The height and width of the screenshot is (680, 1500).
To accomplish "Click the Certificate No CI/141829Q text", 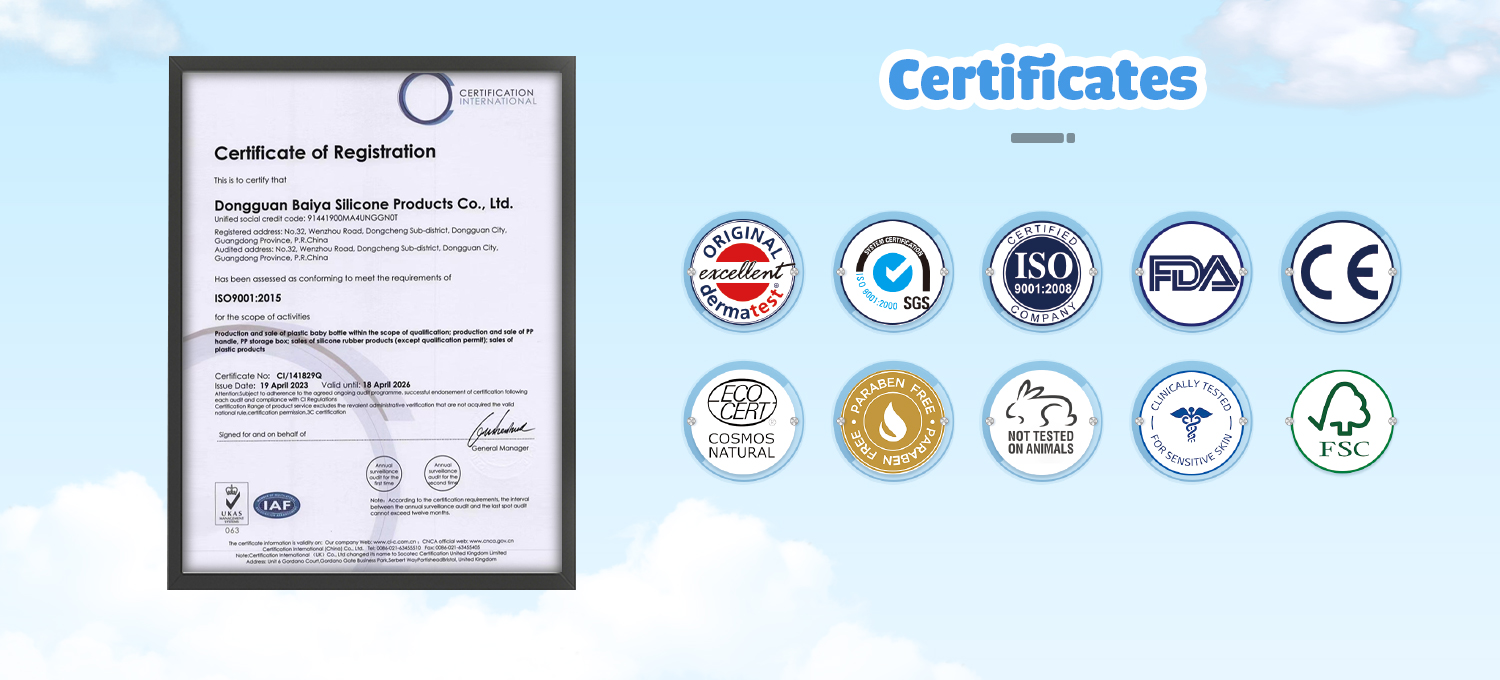I will coord(268,375).
